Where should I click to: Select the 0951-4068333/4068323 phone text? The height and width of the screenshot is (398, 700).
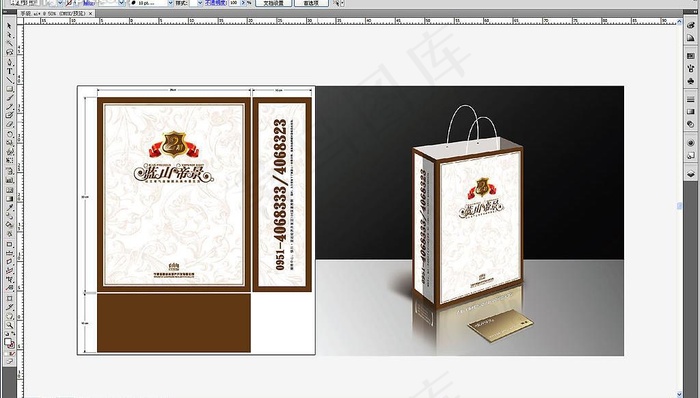click(x=279, y=195)
